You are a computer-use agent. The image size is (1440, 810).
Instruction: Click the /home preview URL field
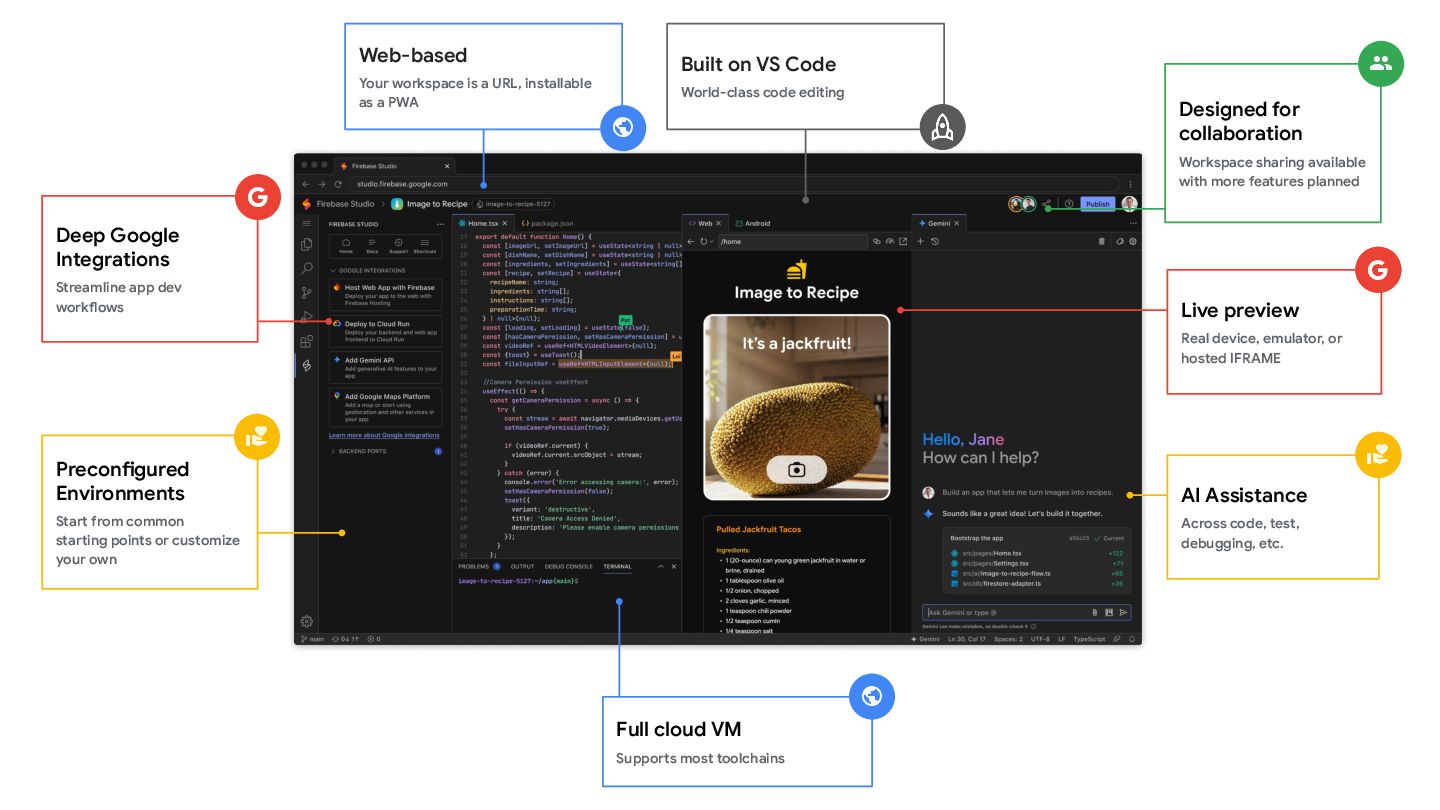pyautogui.click(x=792, y=241)
